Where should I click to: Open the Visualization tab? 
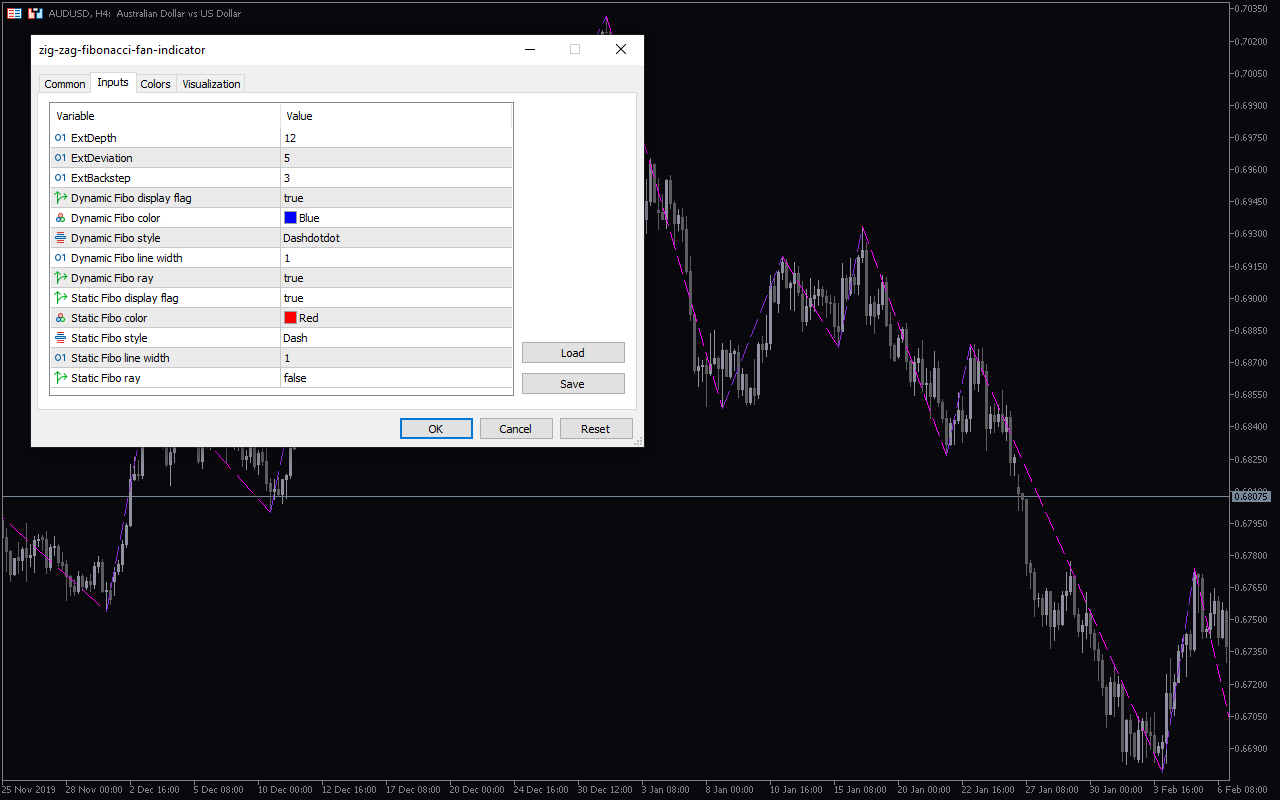[x=211, y=84]
